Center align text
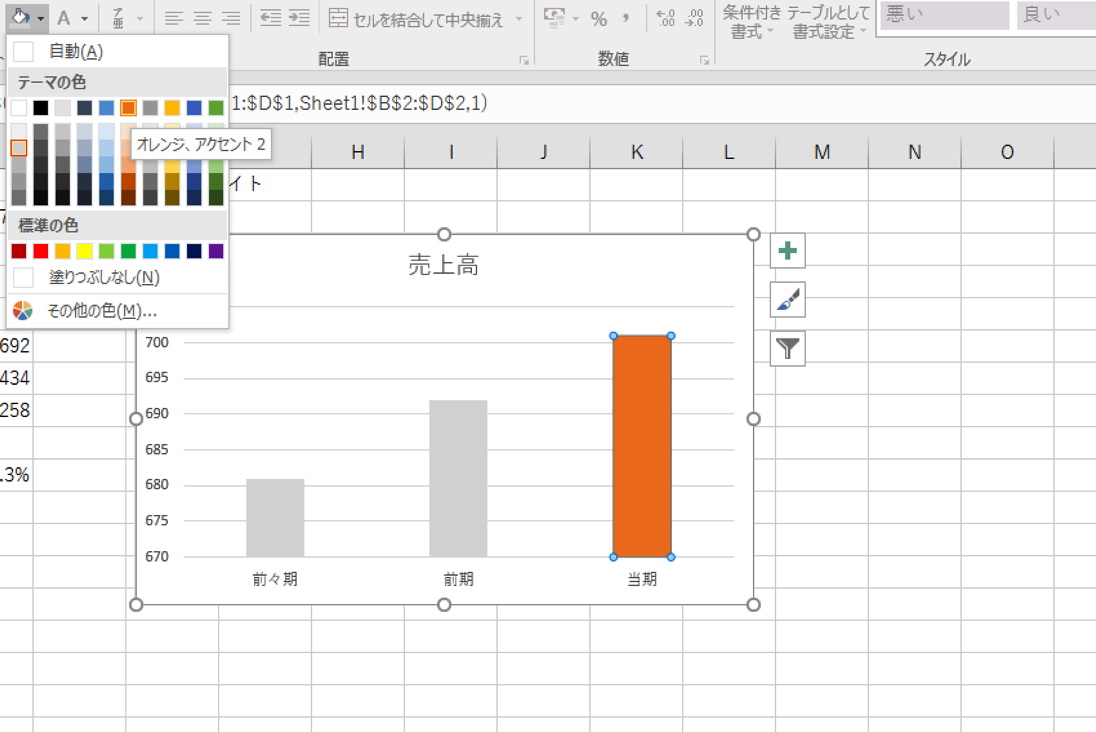Screen dimensions: 1096x732 203,18
